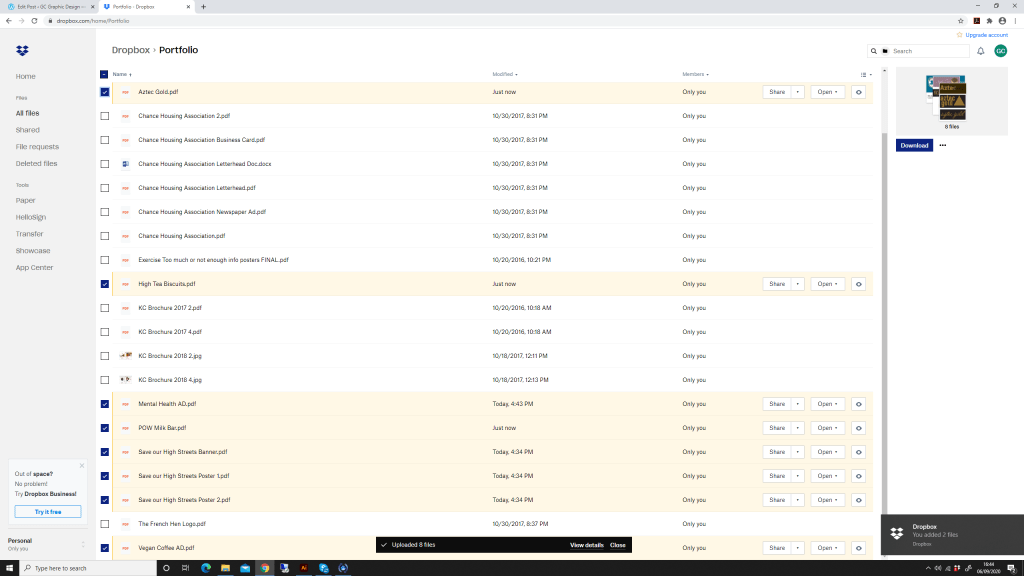Select The French Hen Logo.pdf checkbox

(105, 524)
